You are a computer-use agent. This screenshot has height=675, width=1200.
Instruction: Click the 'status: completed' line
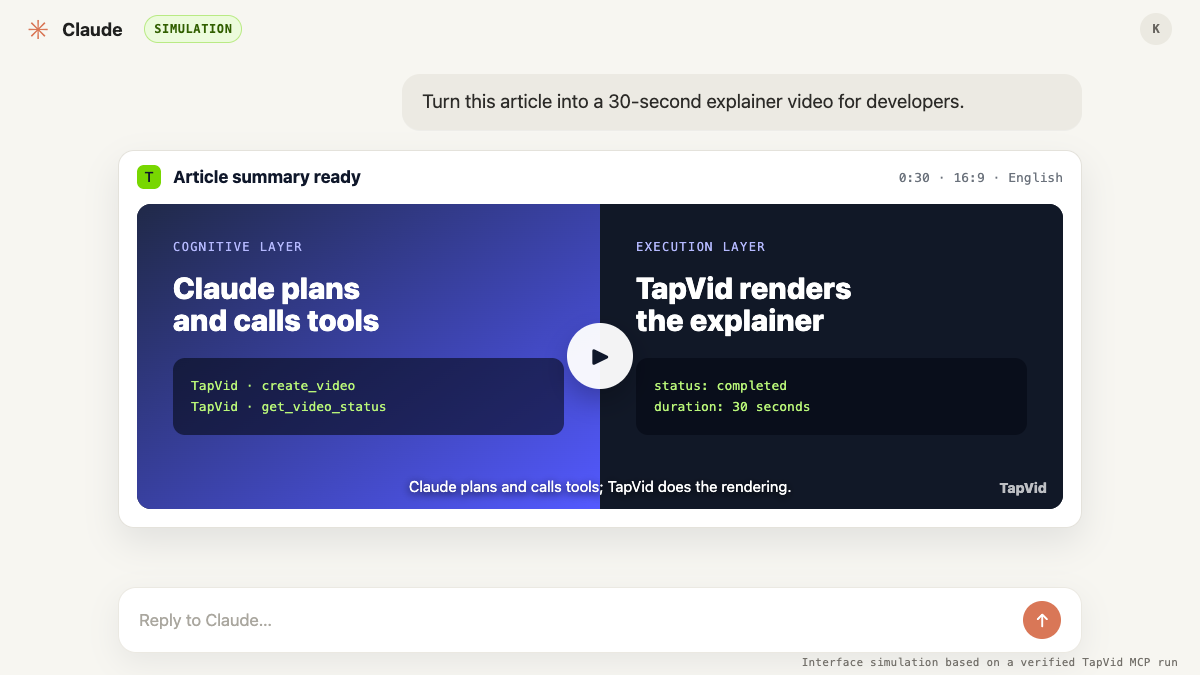720,385
